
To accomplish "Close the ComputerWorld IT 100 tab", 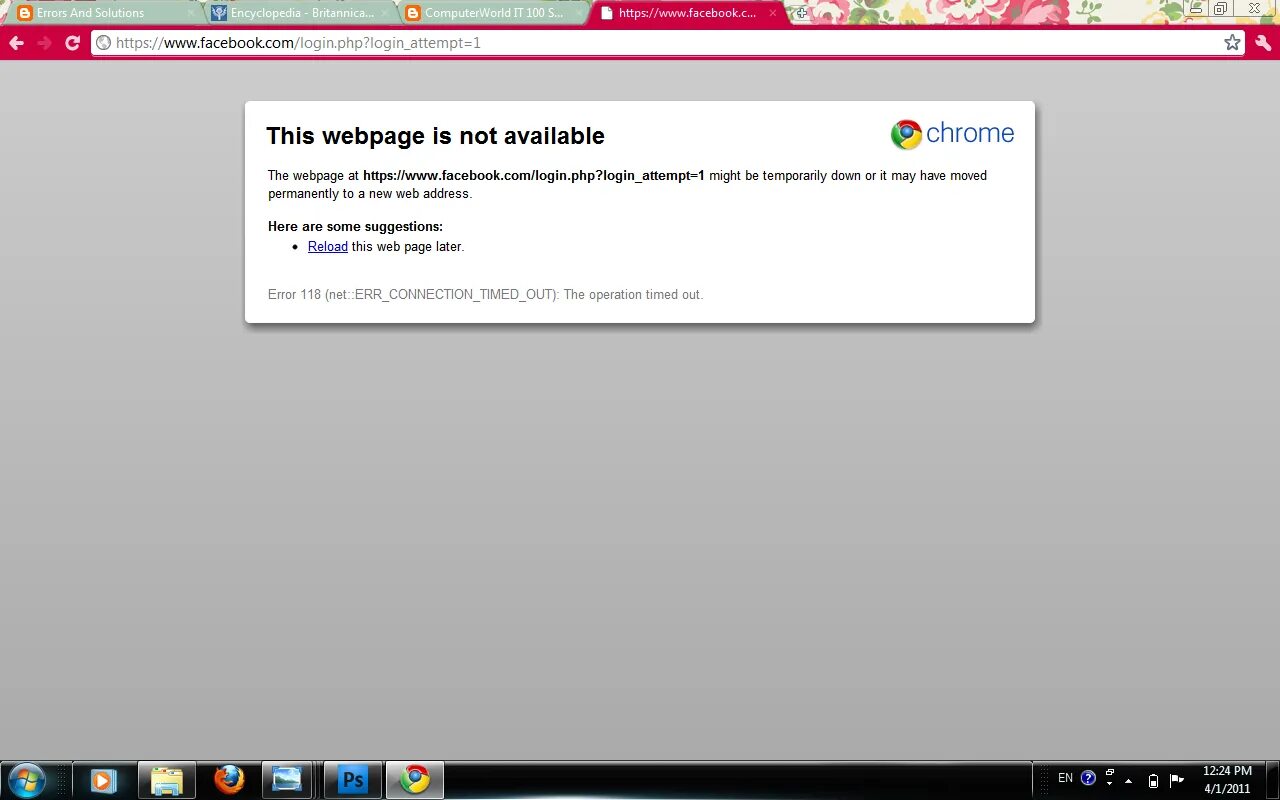I will 578,13.
